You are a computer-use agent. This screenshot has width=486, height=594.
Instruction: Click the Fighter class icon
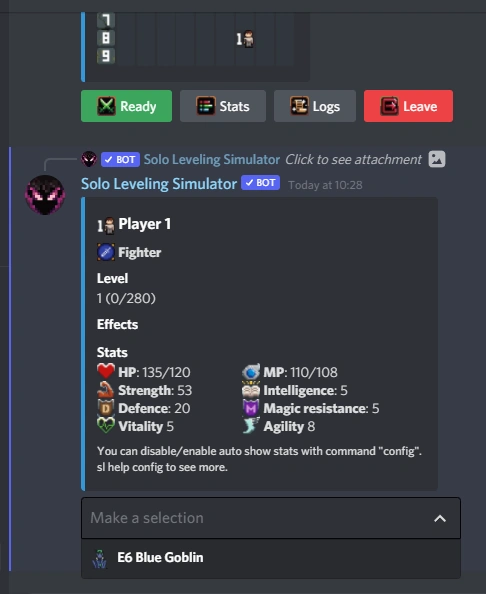pos(106,252)
